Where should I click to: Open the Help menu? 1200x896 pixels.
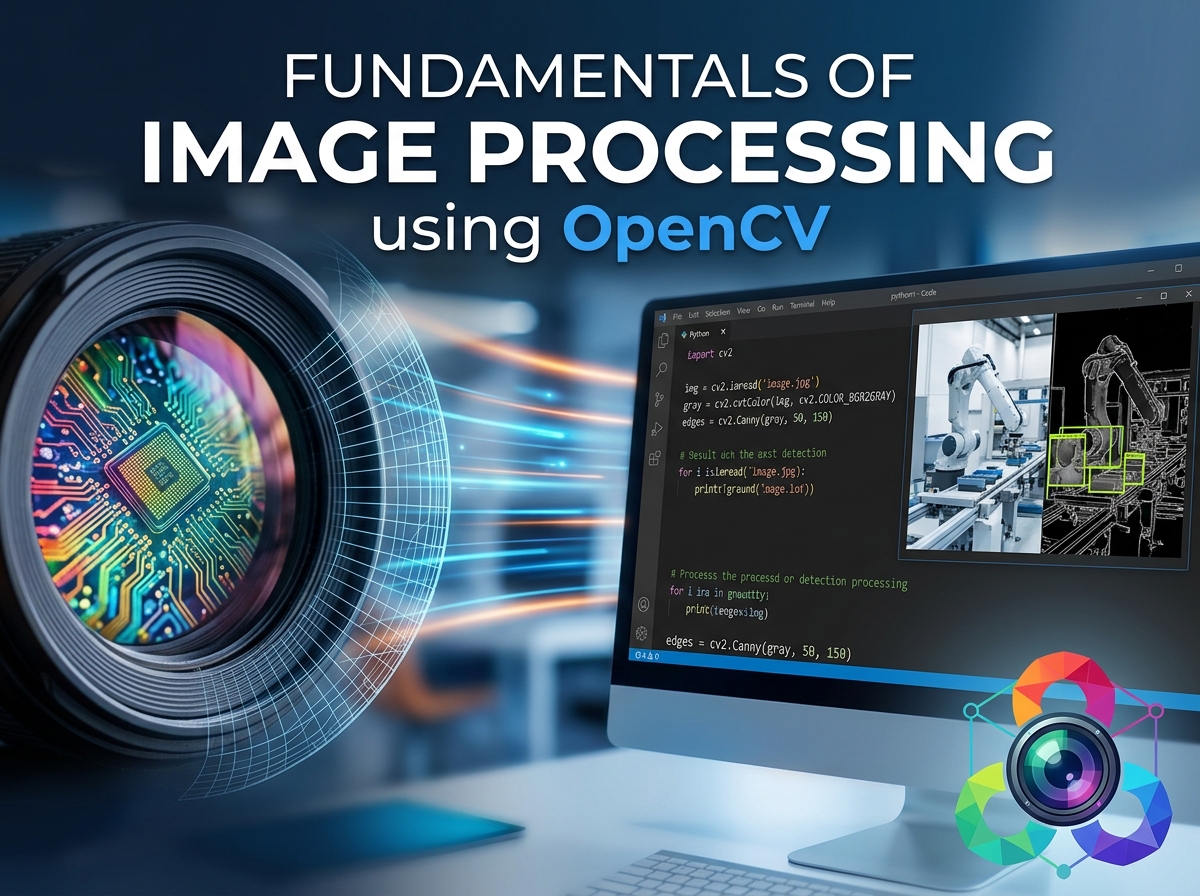828,302
